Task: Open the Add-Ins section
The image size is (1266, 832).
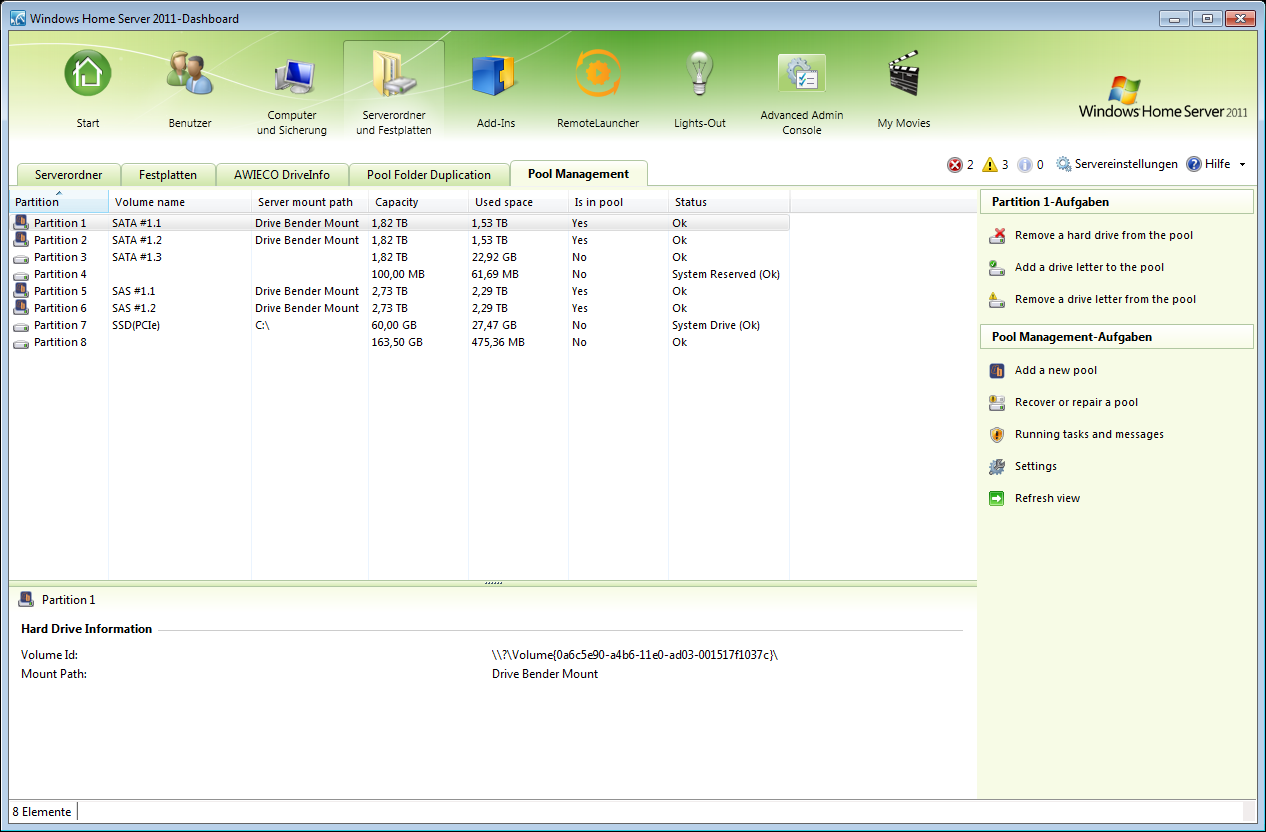Action: 495,76
